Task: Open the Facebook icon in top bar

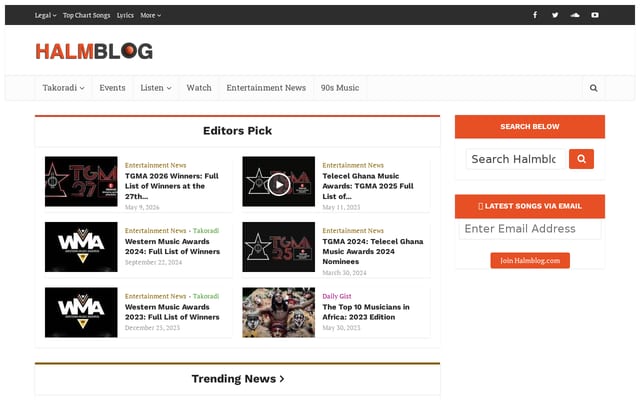Action: pos(535,15)
